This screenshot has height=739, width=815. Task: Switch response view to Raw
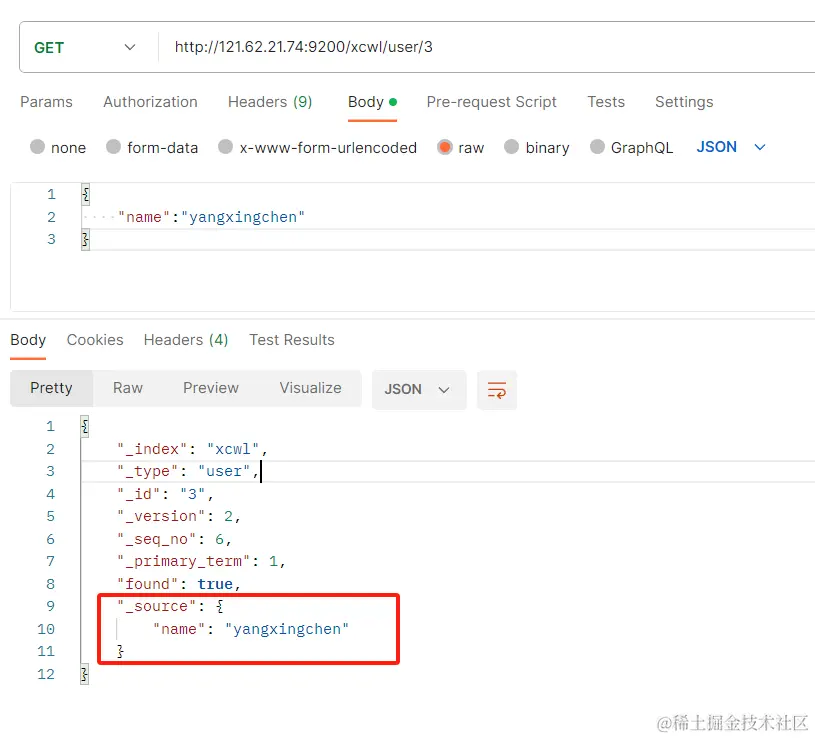pyautogui.click(x=128, y=388)
